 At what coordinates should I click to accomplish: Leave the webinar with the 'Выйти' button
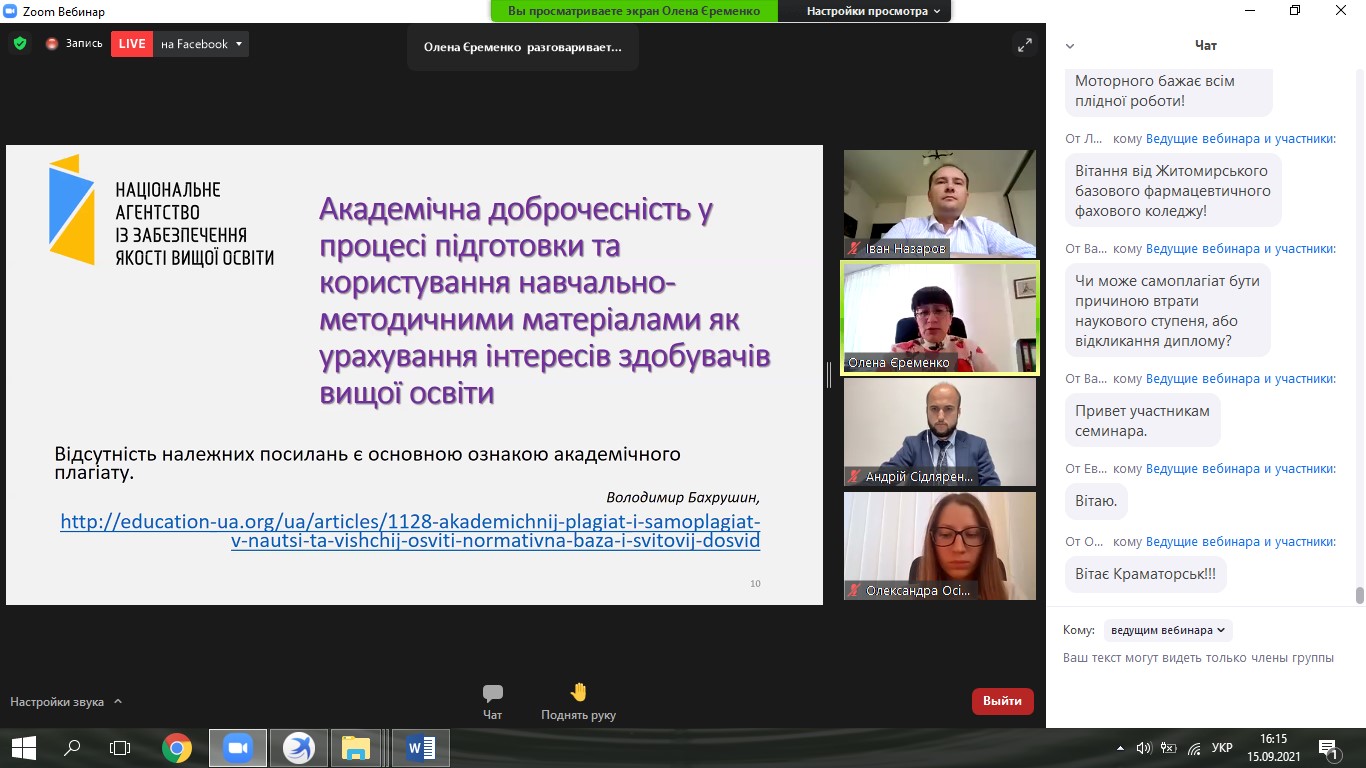(1002, 701)
